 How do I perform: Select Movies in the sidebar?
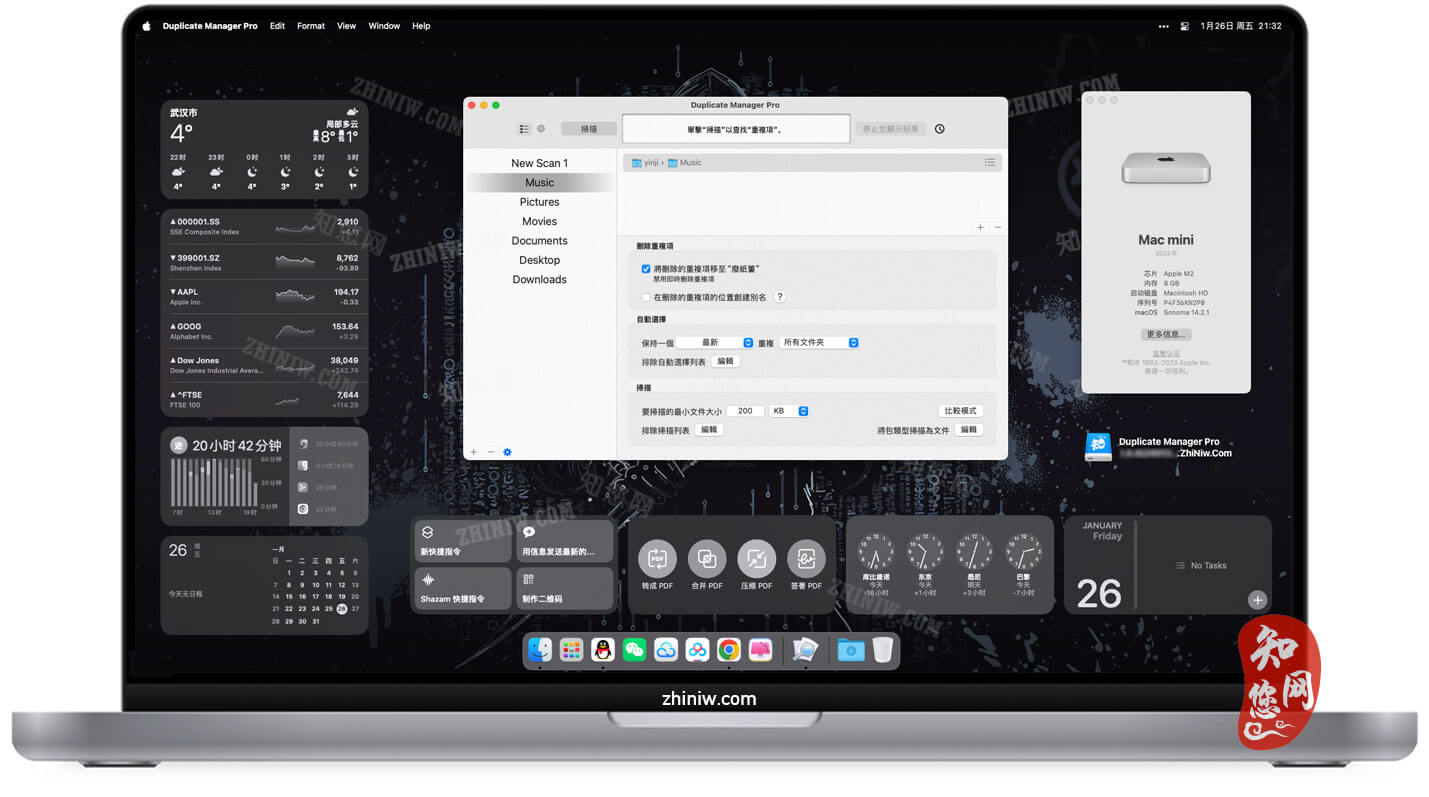click(539, 221)
